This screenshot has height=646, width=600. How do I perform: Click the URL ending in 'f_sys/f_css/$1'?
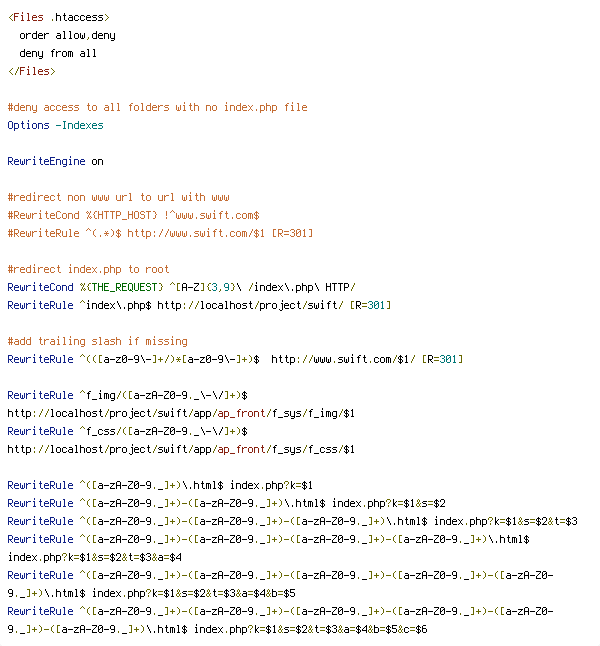[181, 449]
